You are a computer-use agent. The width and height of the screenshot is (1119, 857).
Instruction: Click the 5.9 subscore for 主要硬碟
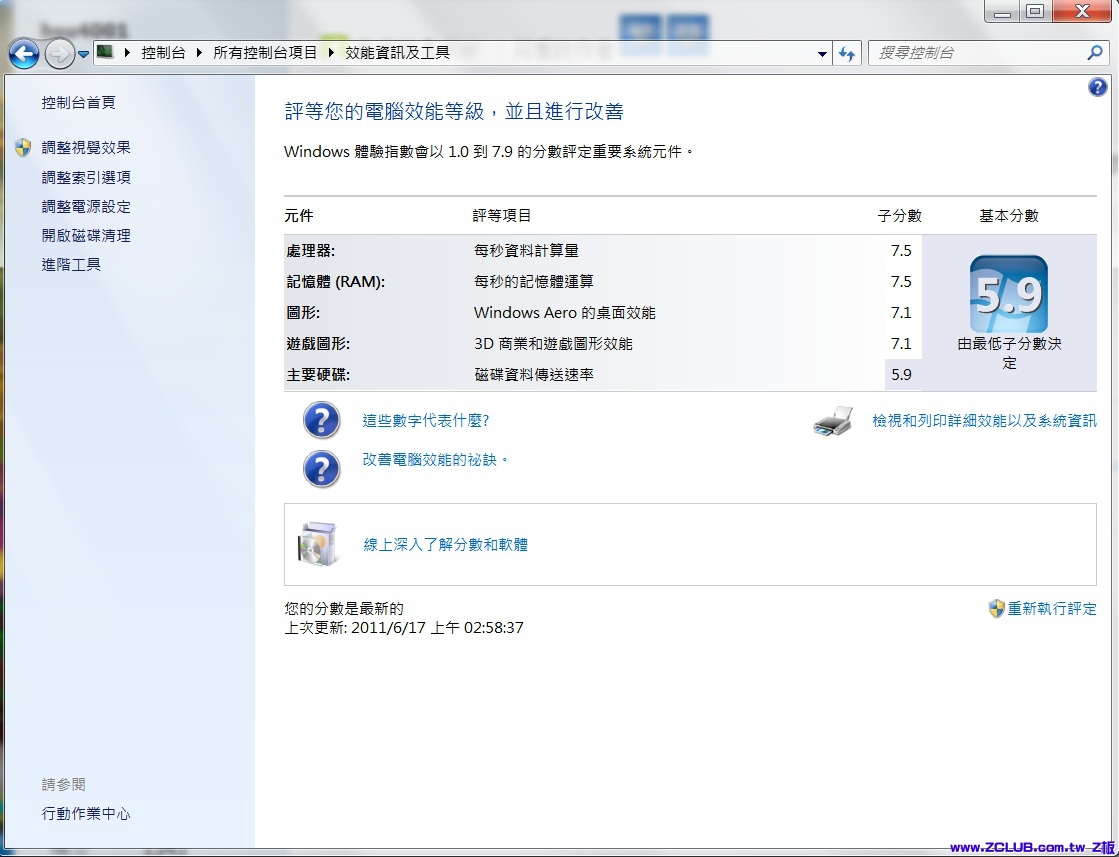point(901,375)
